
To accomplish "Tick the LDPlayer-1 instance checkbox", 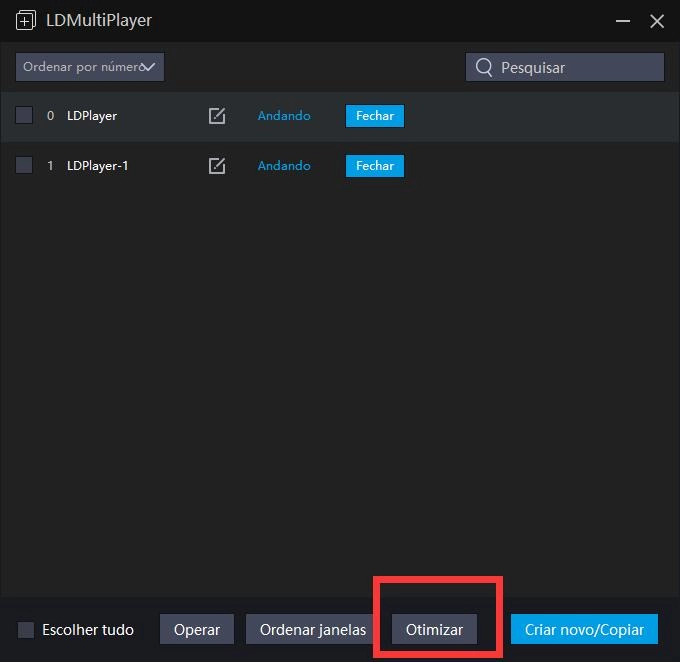I will (24, 166).
